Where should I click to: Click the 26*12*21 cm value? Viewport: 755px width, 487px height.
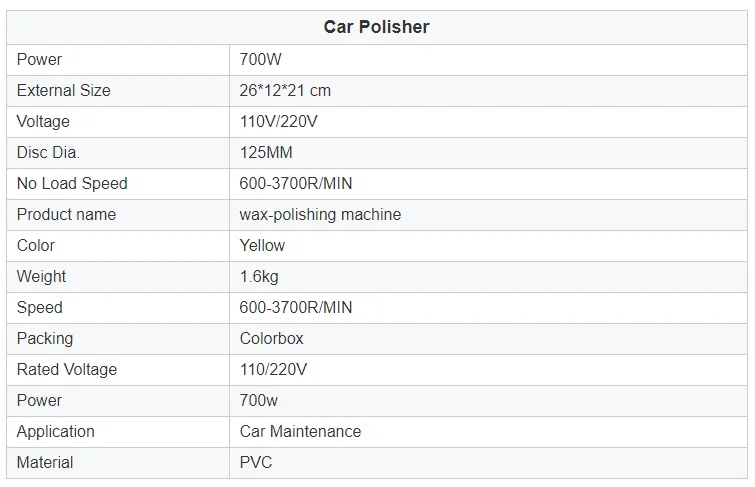click(285, 90)
